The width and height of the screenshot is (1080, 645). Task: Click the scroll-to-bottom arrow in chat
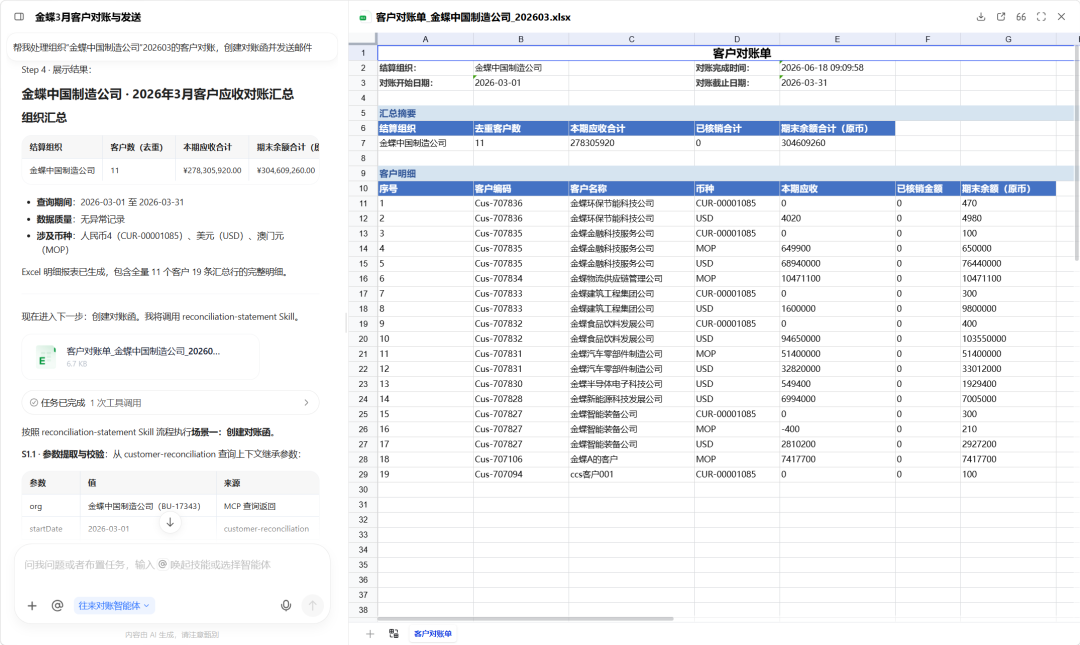pos(170,522)
